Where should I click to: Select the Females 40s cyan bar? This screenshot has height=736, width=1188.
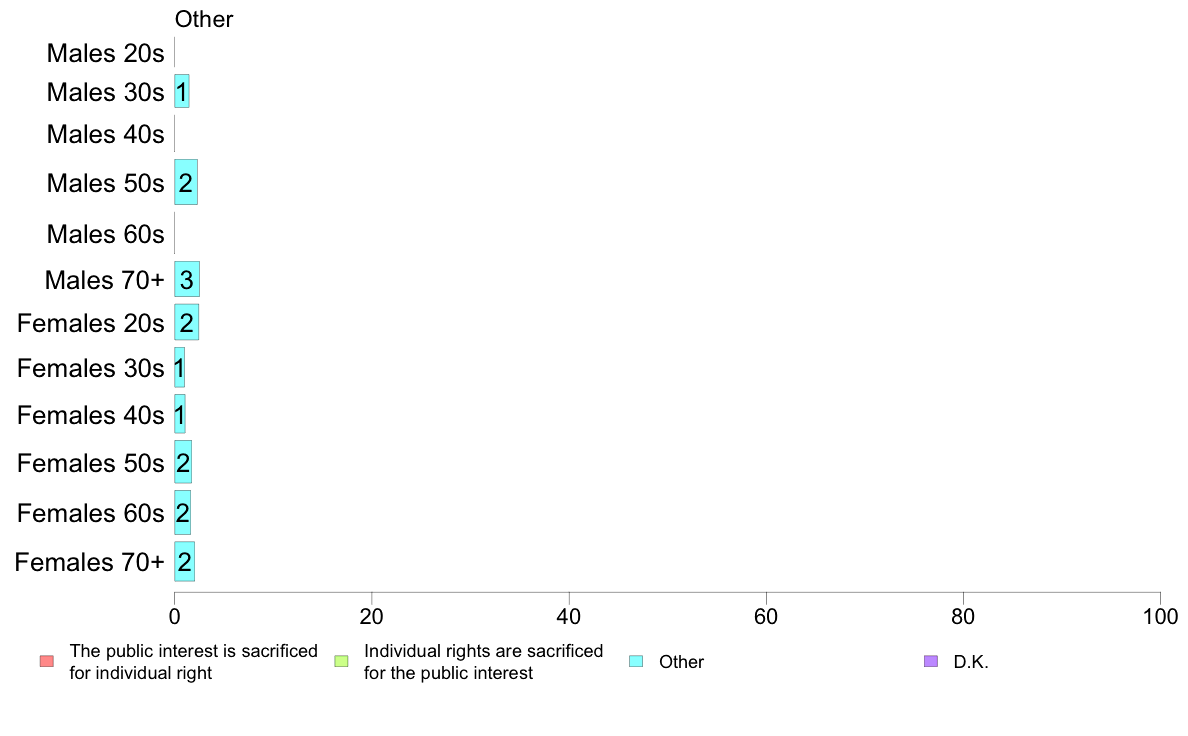(180, 414)
